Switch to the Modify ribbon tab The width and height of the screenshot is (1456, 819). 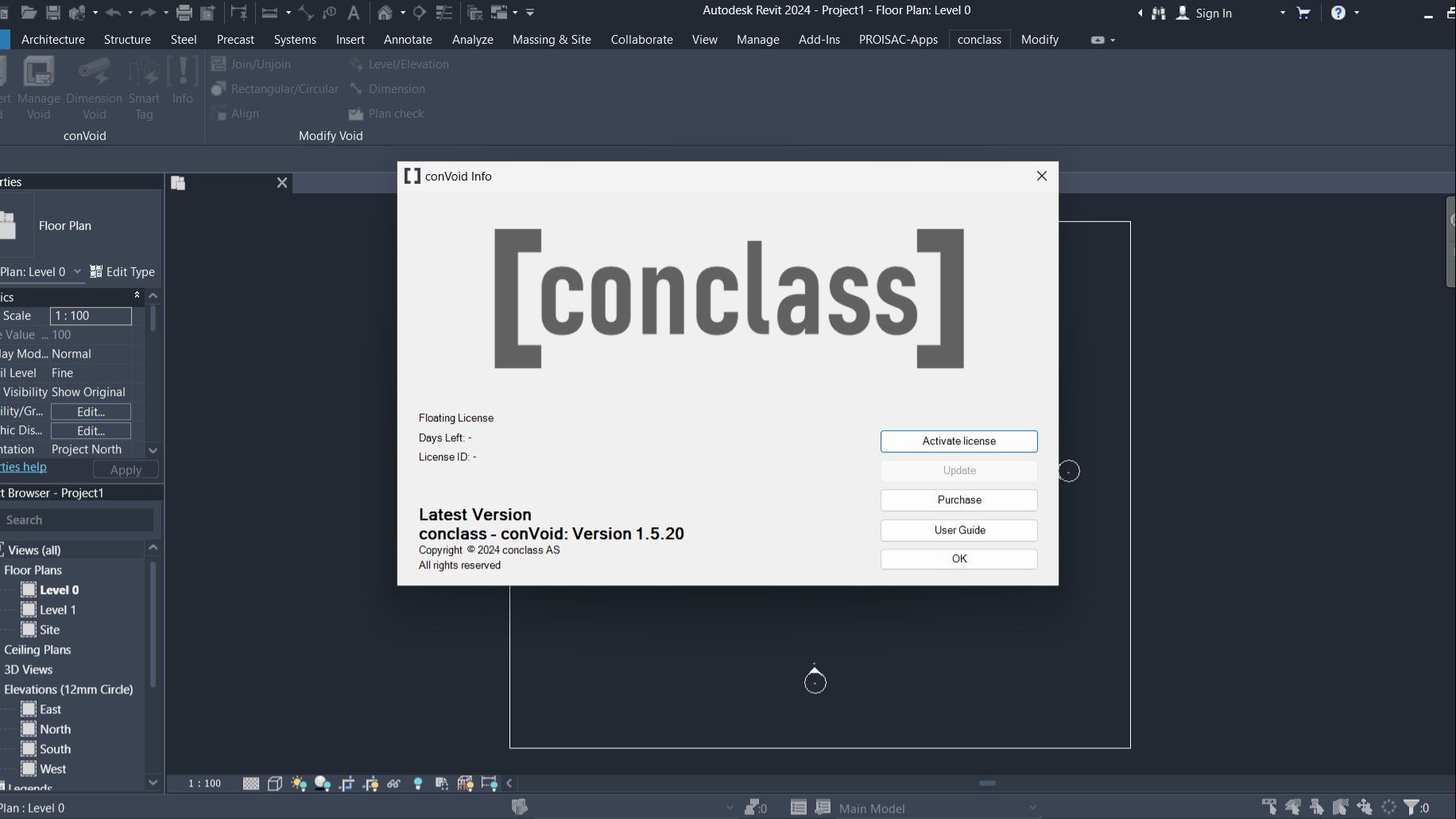click(x=1040, y=40)
